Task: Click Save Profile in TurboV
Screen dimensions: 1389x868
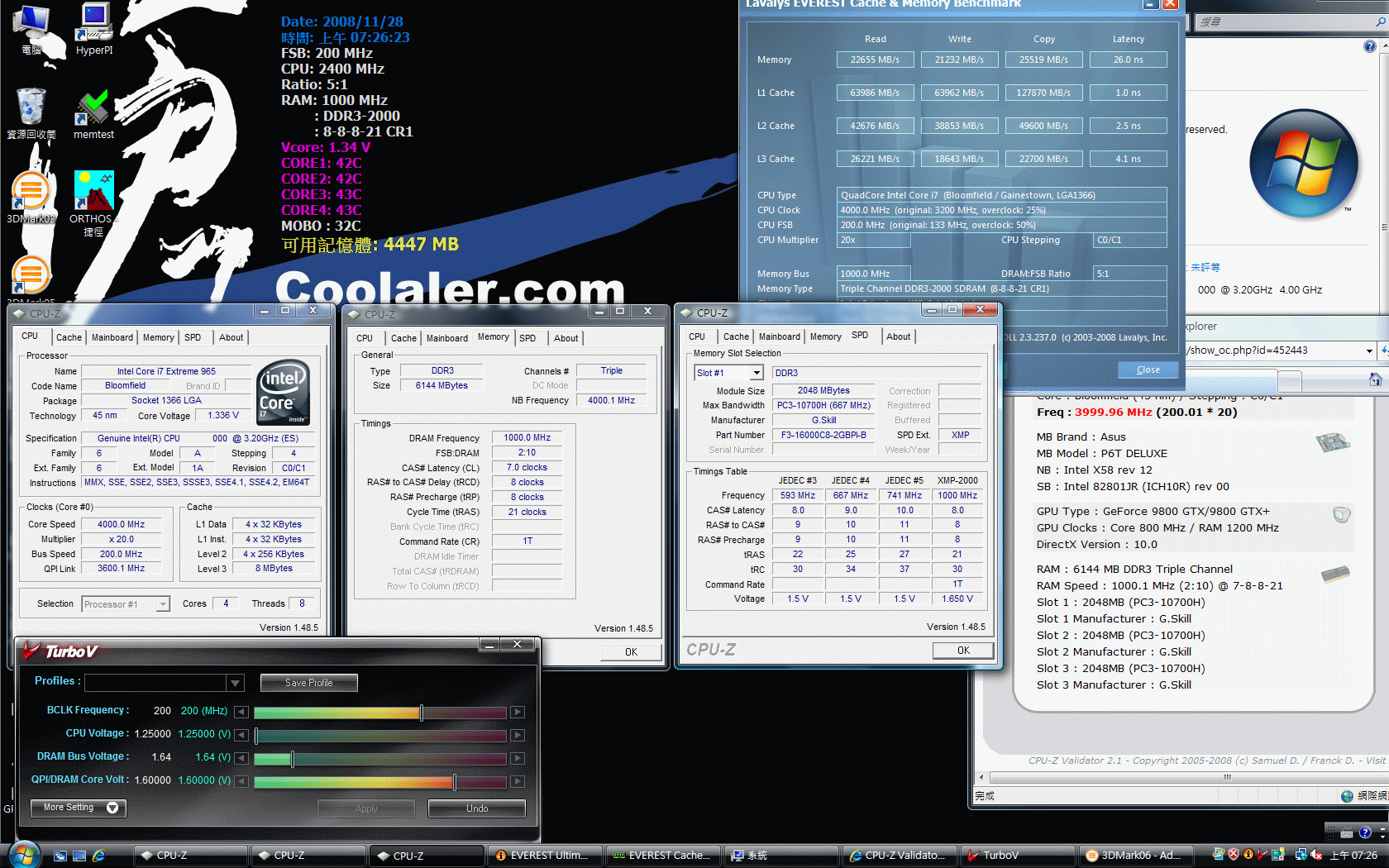Action: (309, 683)
